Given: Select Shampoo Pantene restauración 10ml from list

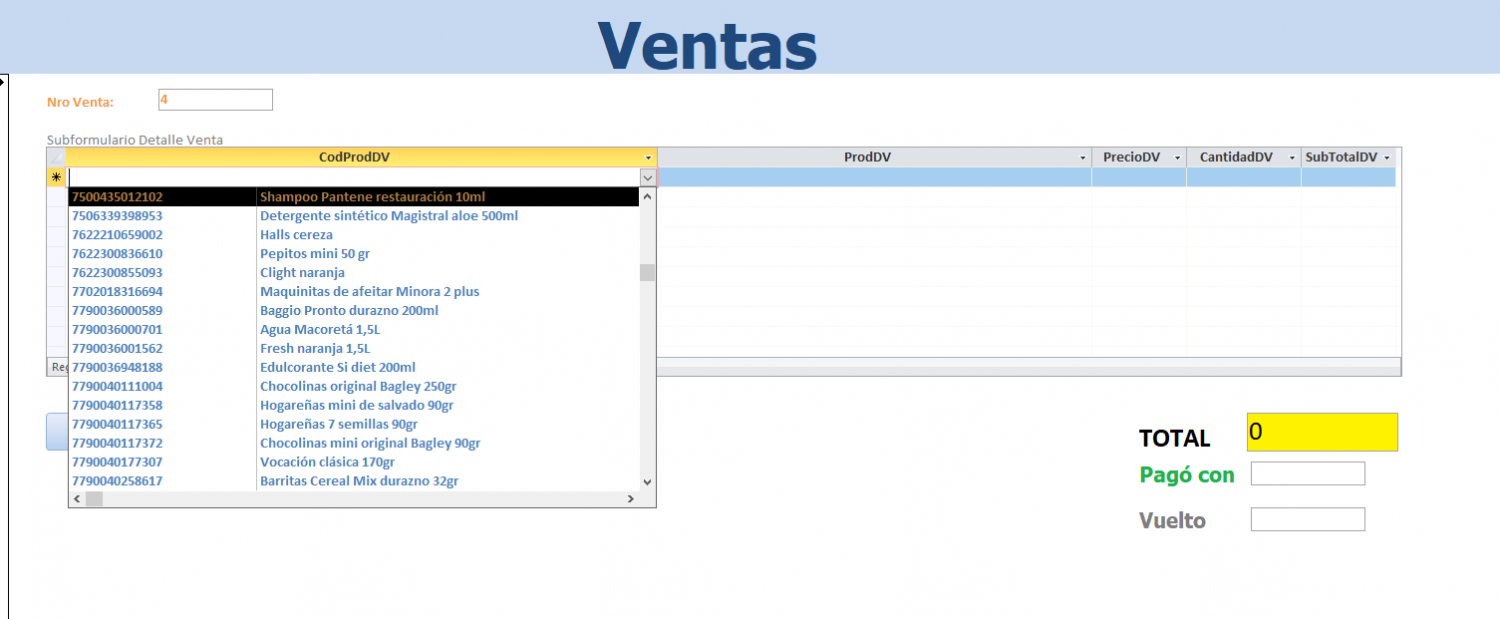Looking at the screenshot, I should point(372,197).
